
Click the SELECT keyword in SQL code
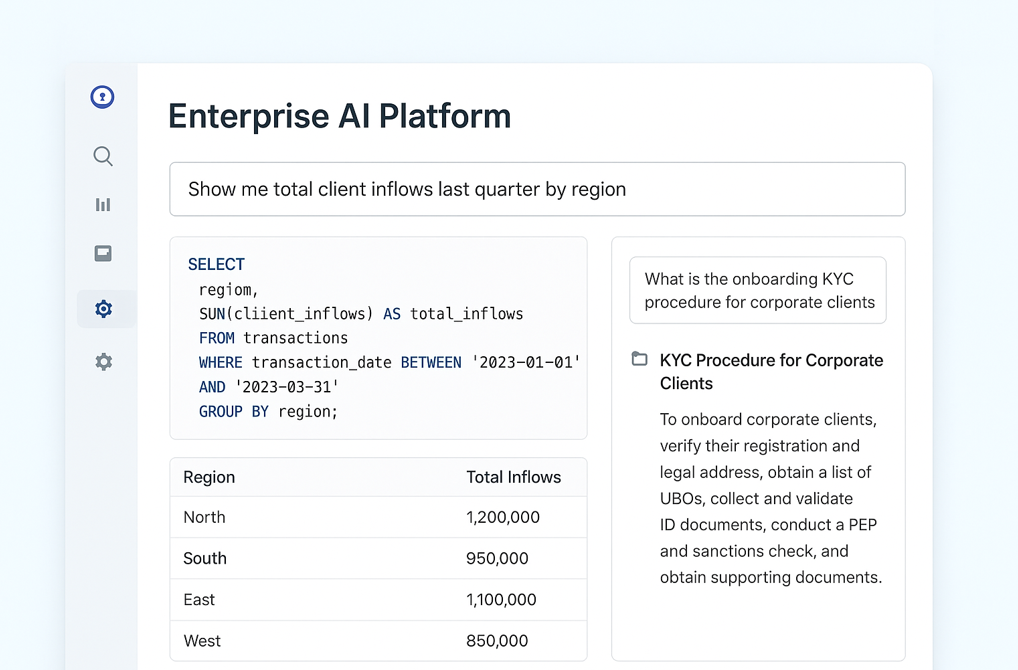216,264
